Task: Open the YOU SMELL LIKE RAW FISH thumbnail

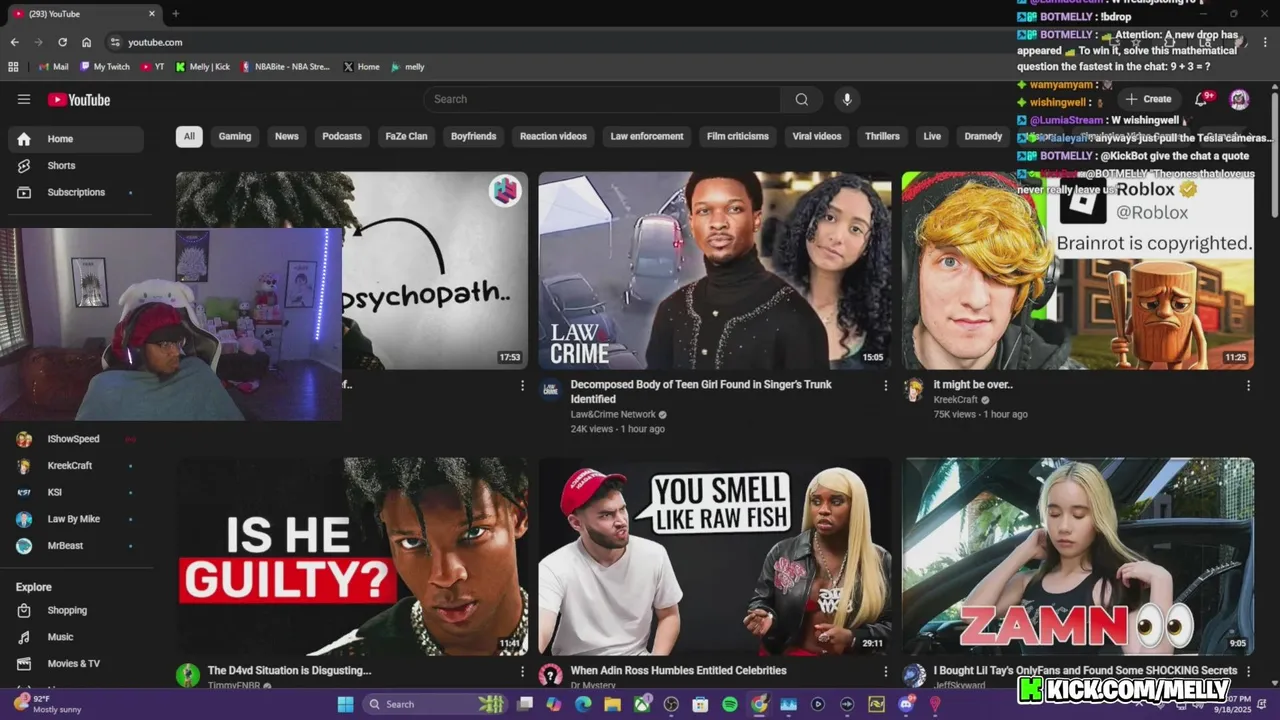Action: pos(714,556)
